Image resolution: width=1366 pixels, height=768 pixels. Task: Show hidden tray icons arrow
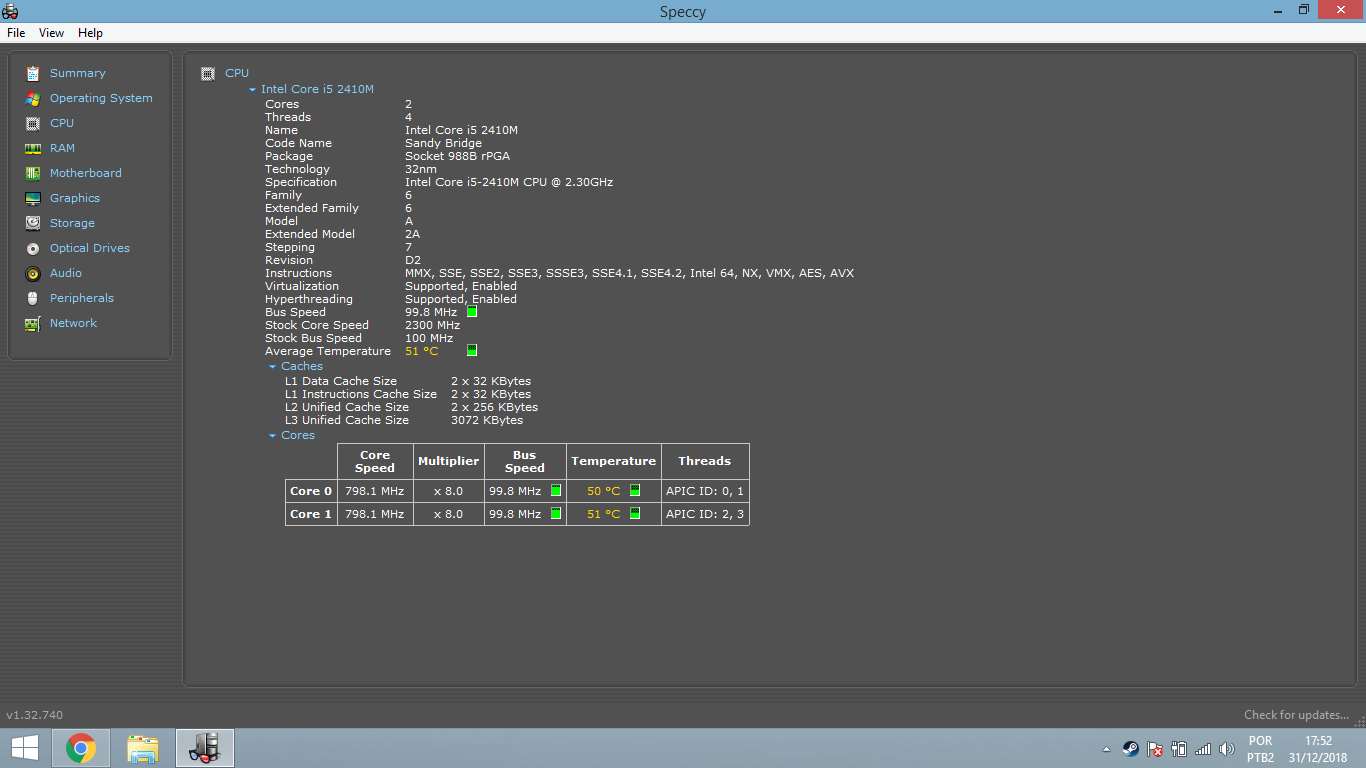pos(1106,749)
